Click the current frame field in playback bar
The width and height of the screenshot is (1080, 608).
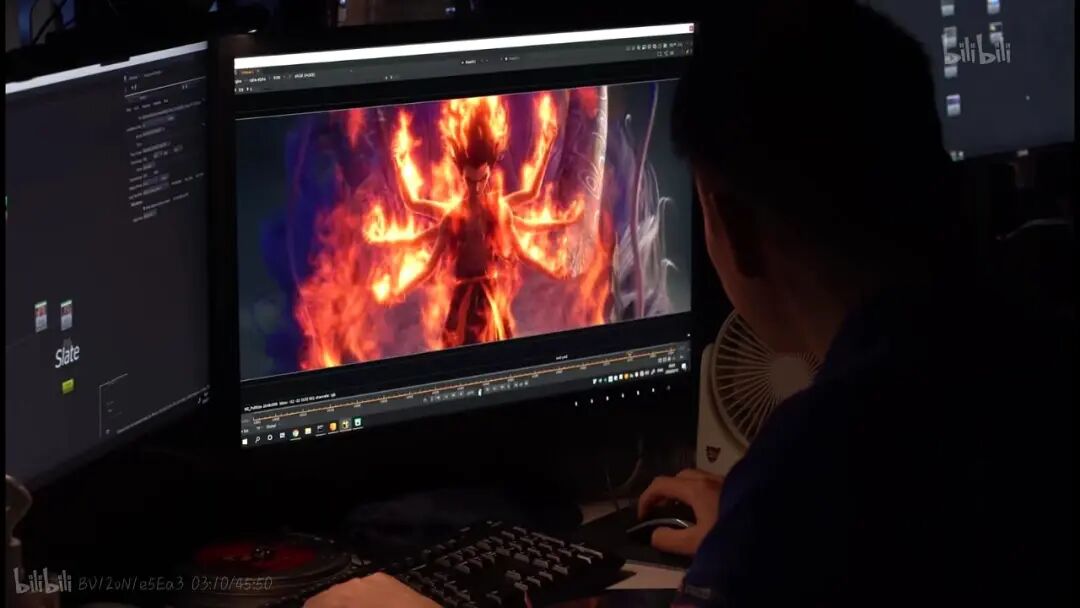(x=480, y=392)
